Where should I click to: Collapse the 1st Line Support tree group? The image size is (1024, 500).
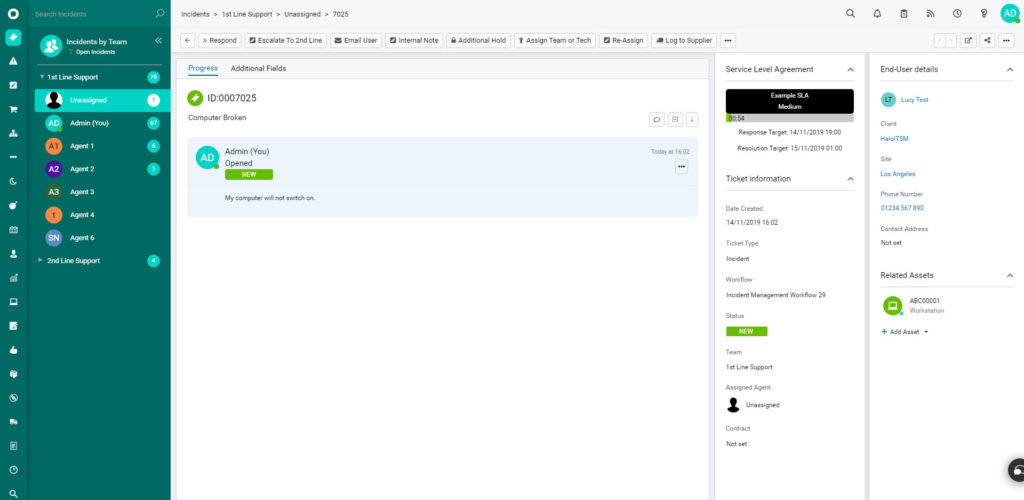coord(42,76)
